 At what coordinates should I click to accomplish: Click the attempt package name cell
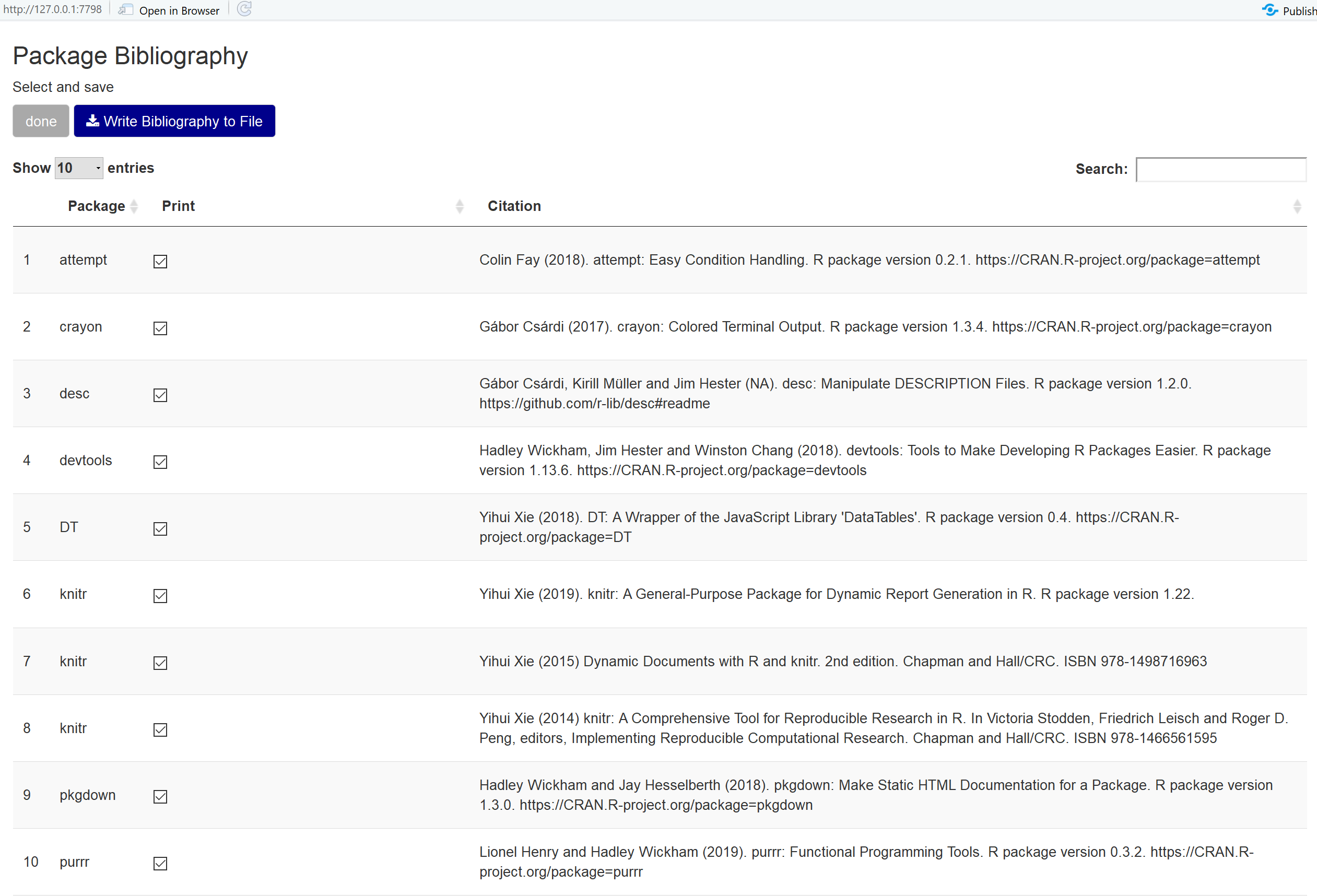tap(84, 260)
